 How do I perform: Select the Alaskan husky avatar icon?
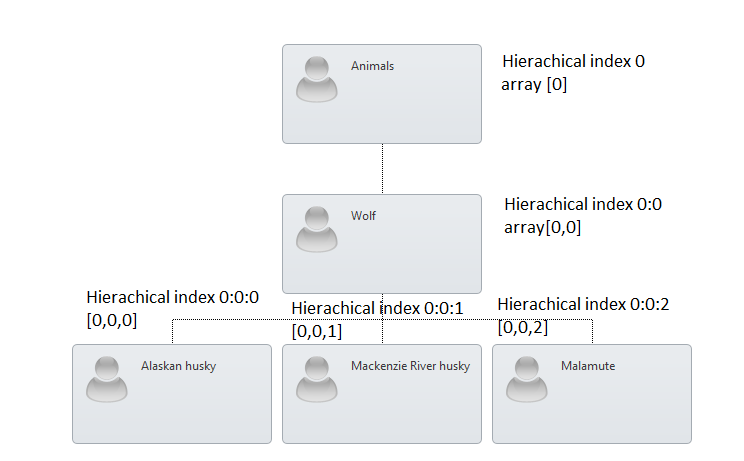(107, 379)
